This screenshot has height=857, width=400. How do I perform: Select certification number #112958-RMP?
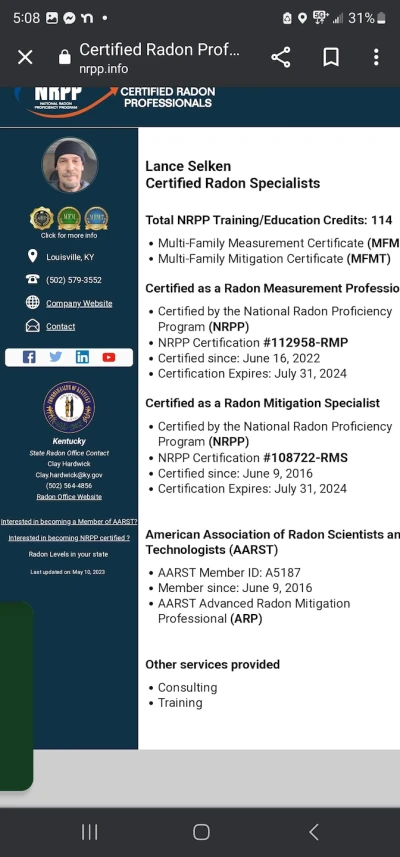[305, 343]
